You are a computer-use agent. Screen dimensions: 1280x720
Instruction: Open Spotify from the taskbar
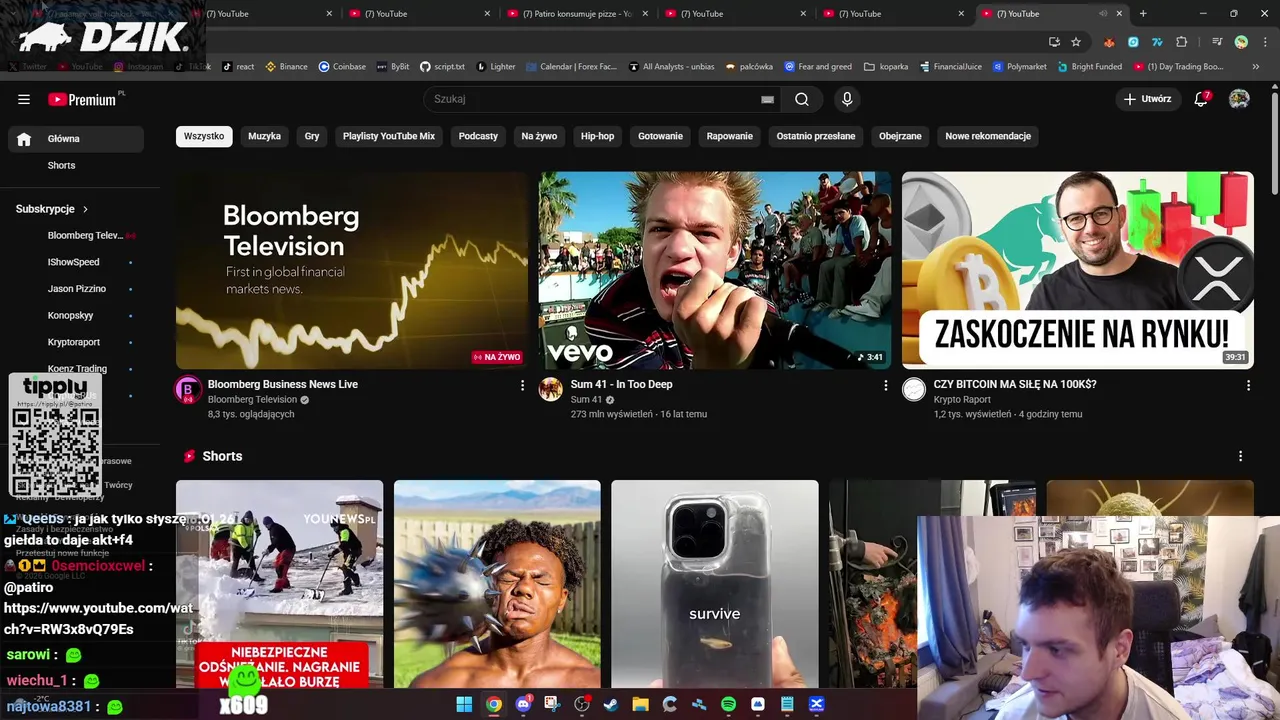click(x=728, y=704)
